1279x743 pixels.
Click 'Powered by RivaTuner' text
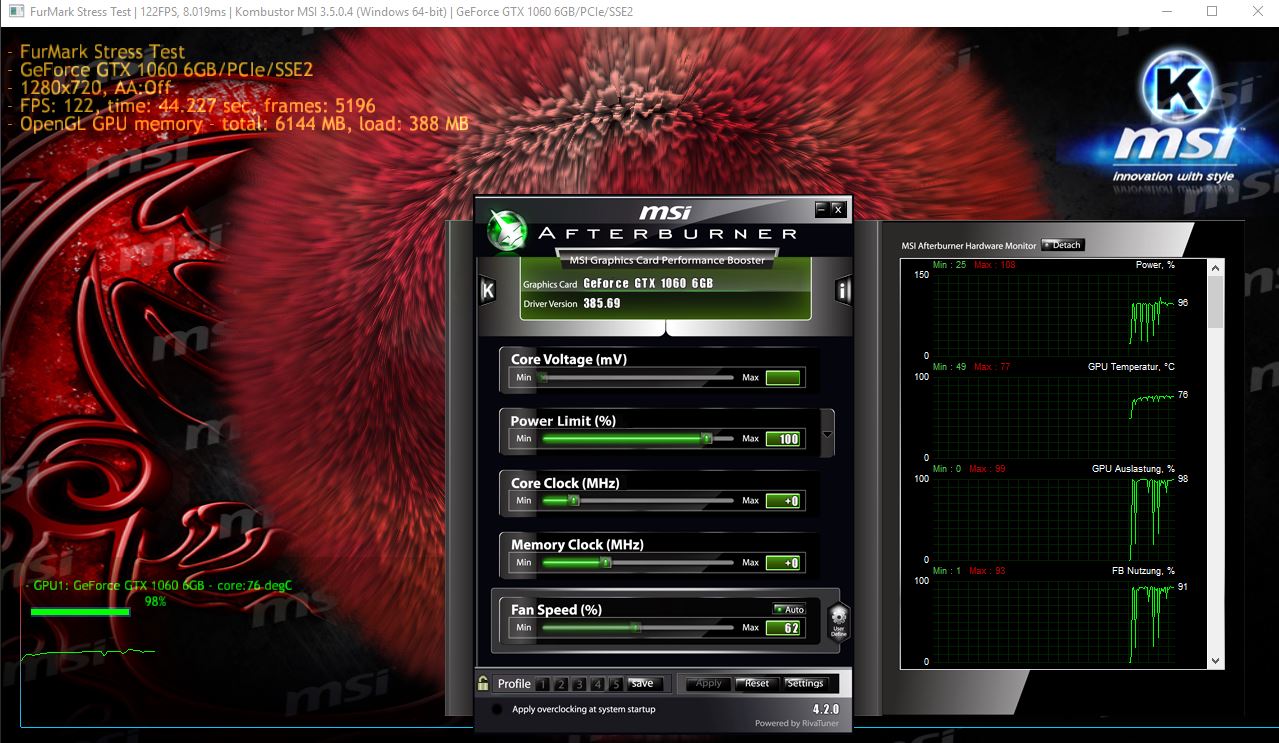pos(797,723)
